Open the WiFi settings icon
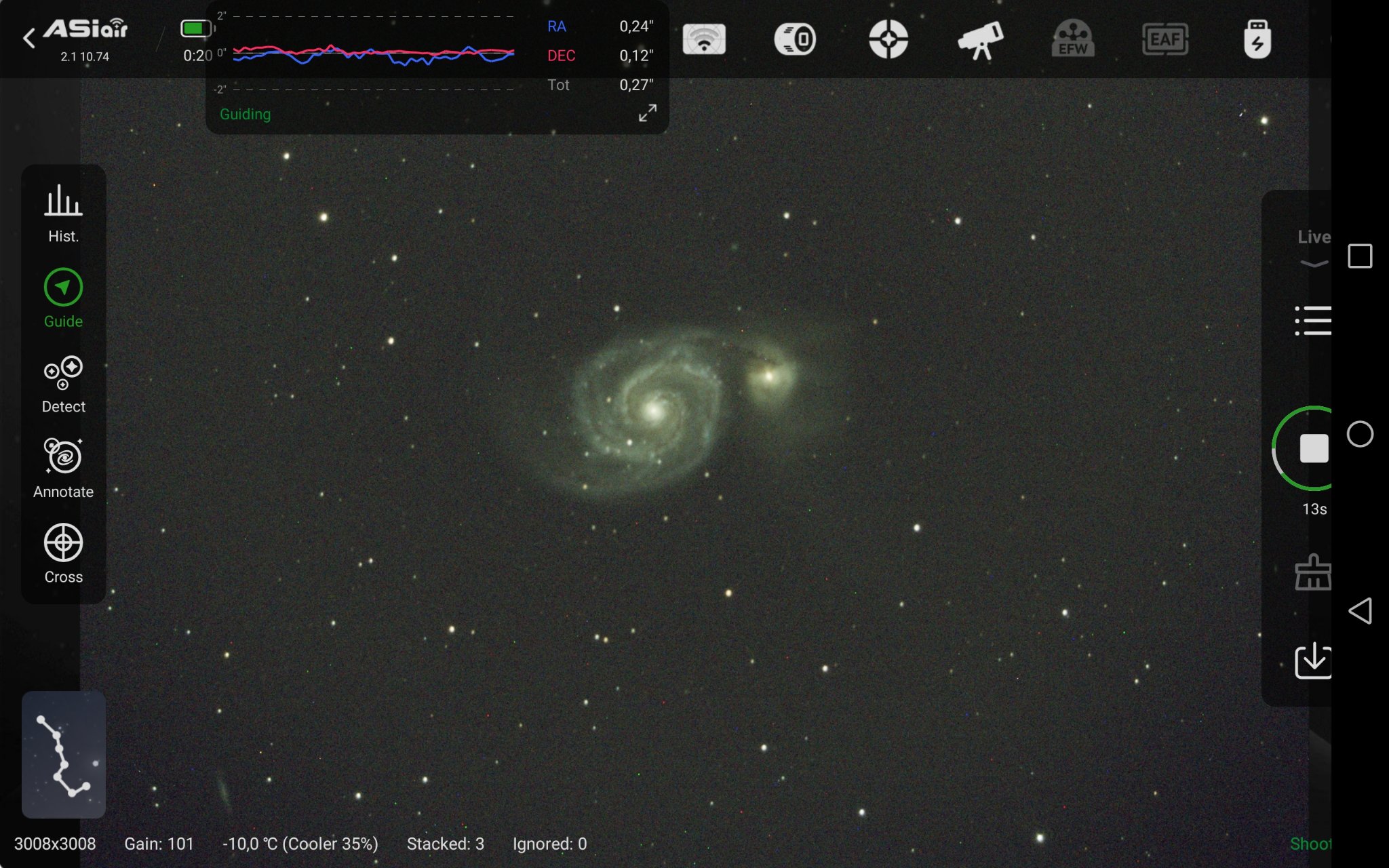The height and width of the screenshot is (868, 1389). click(x=704, y=39)
